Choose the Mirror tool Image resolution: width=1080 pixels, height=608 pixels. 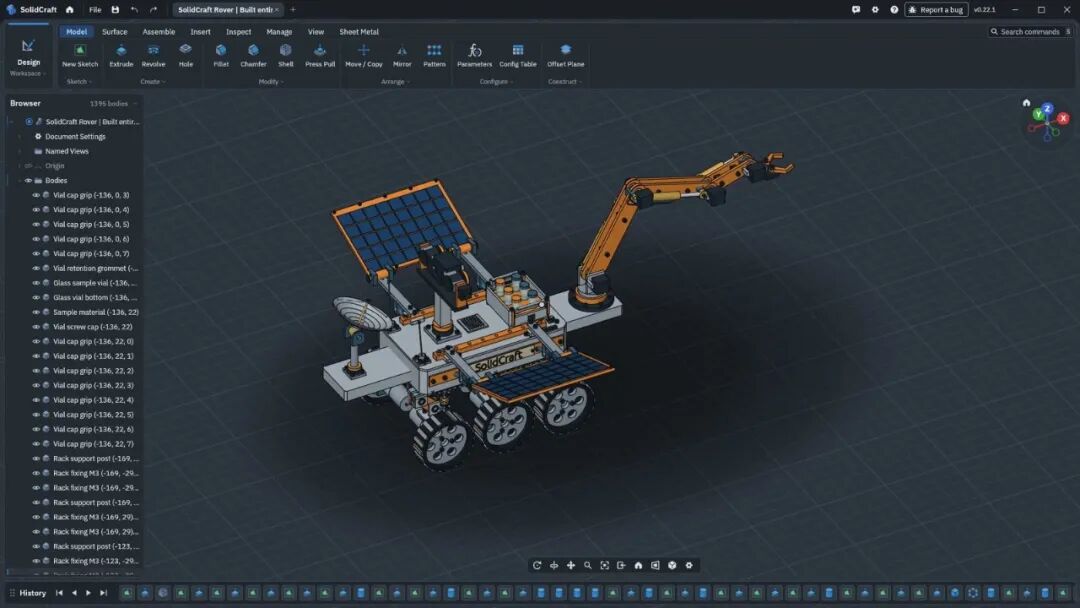click(402, 56)
